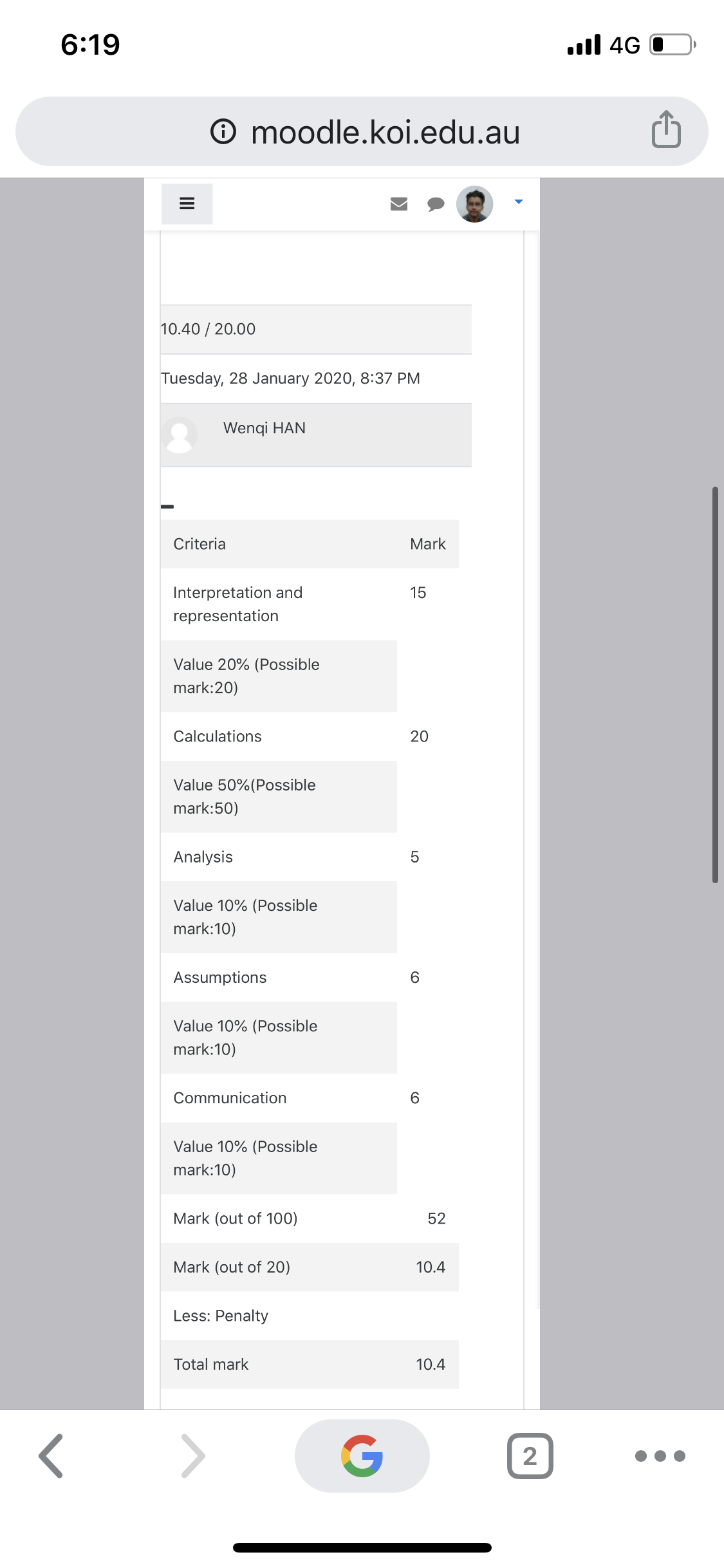Click the user profile avatar photo
Viewport: 724px width, 1568px height.
(x=475, y=204)
